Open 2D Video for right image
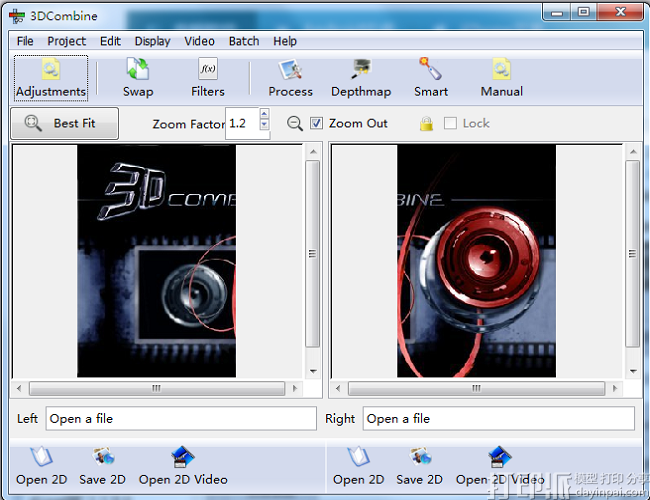This screenshot has height=500, width=650. click(500, 466)
